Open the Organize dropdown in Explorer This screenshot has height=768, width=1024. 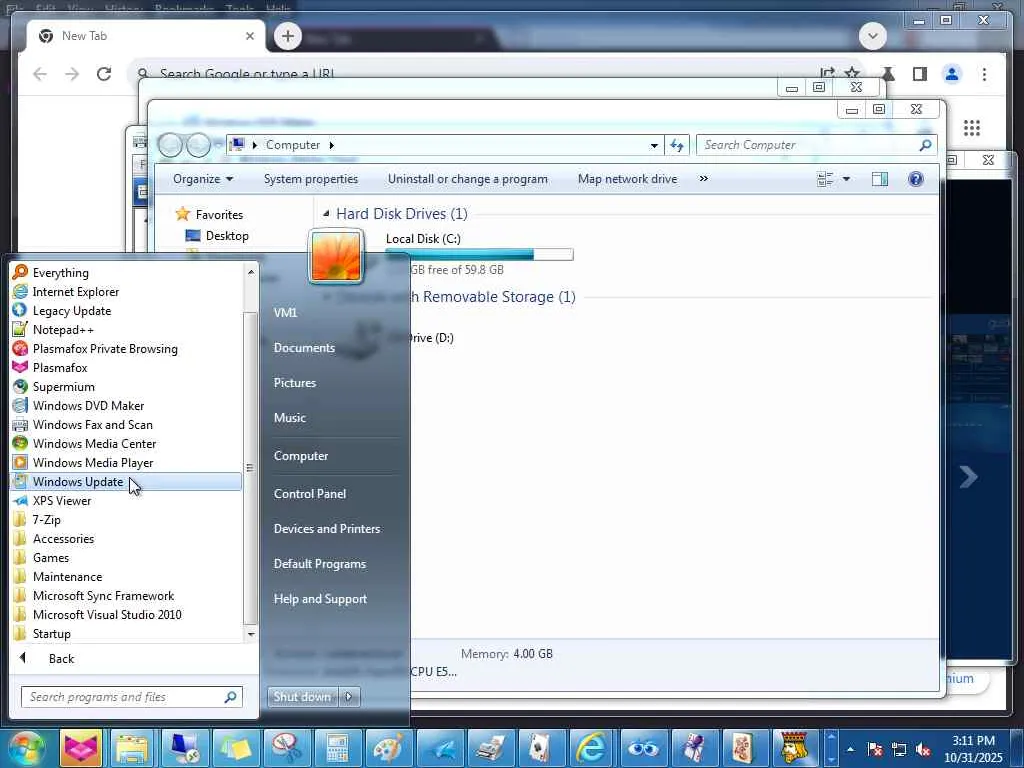click(x=202, y=179)
